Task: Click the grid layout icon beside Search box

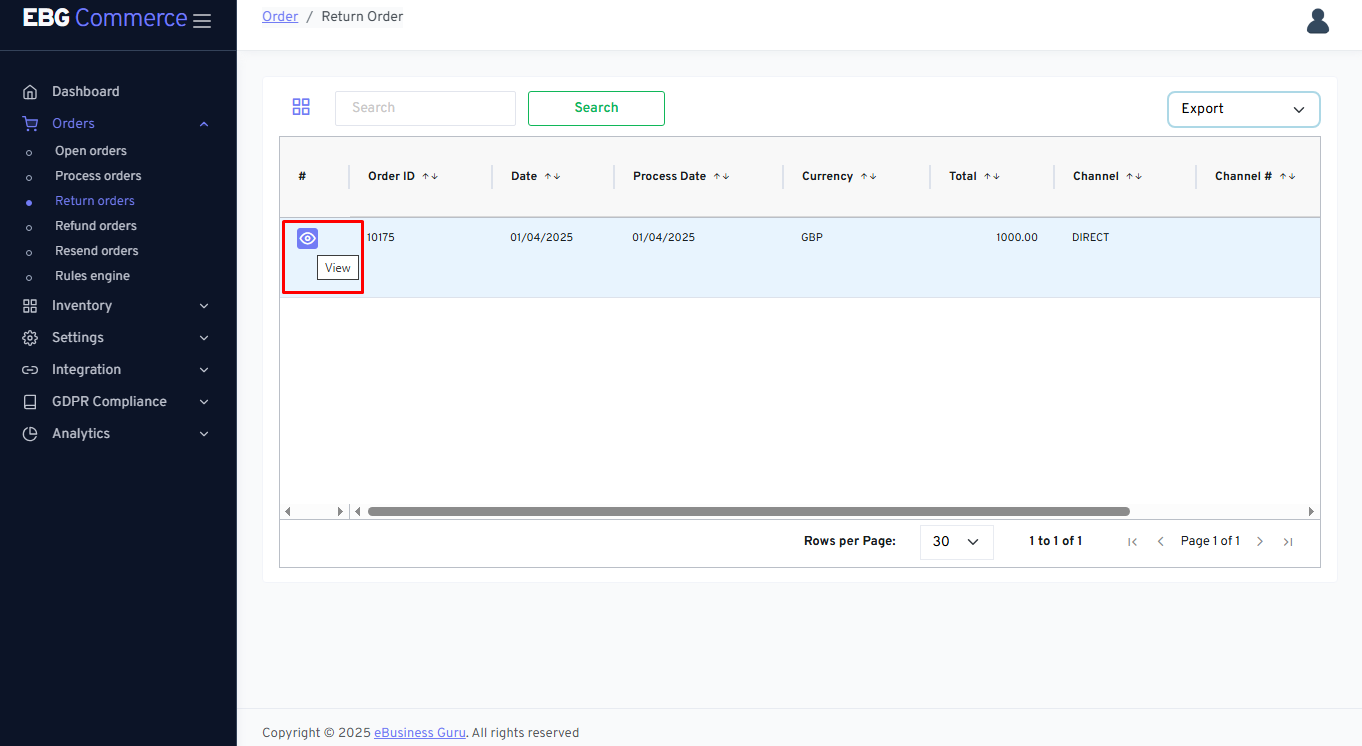Action: [301, 107]
